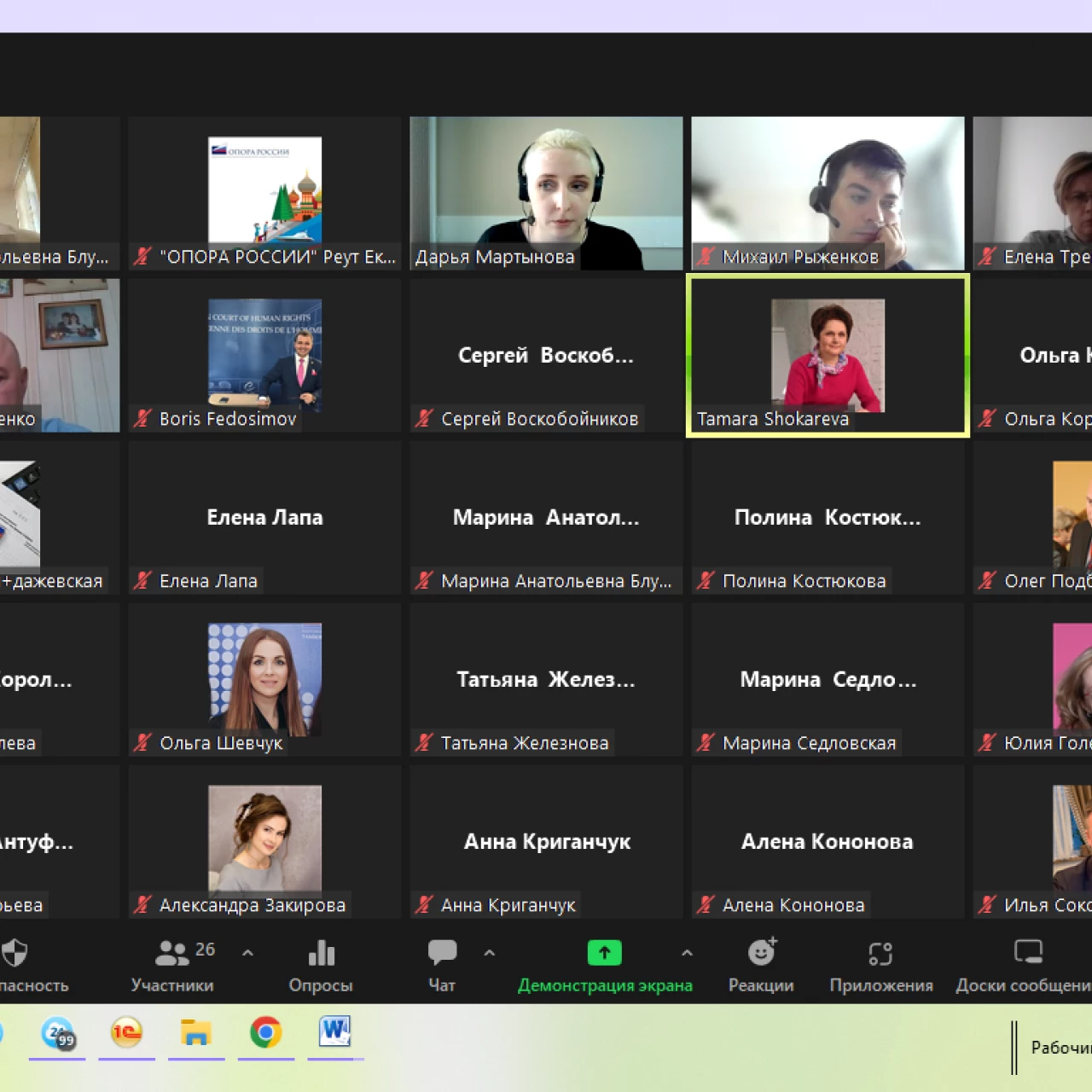Viewport: 1092px width, 1092px height.
Task: Open the Чат chat panel
Action: point(442,966)
